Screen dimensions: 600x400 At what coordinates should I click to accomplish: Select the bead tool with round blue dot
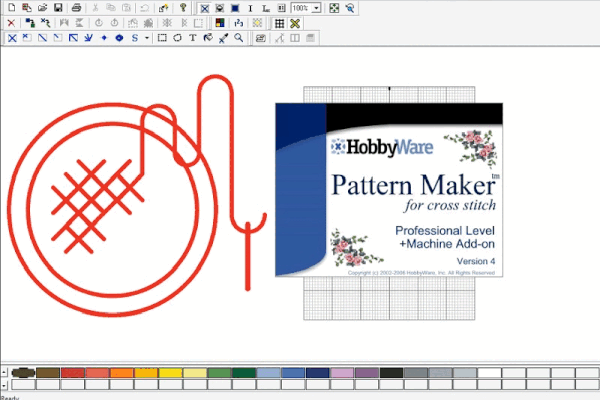[119, 38]
